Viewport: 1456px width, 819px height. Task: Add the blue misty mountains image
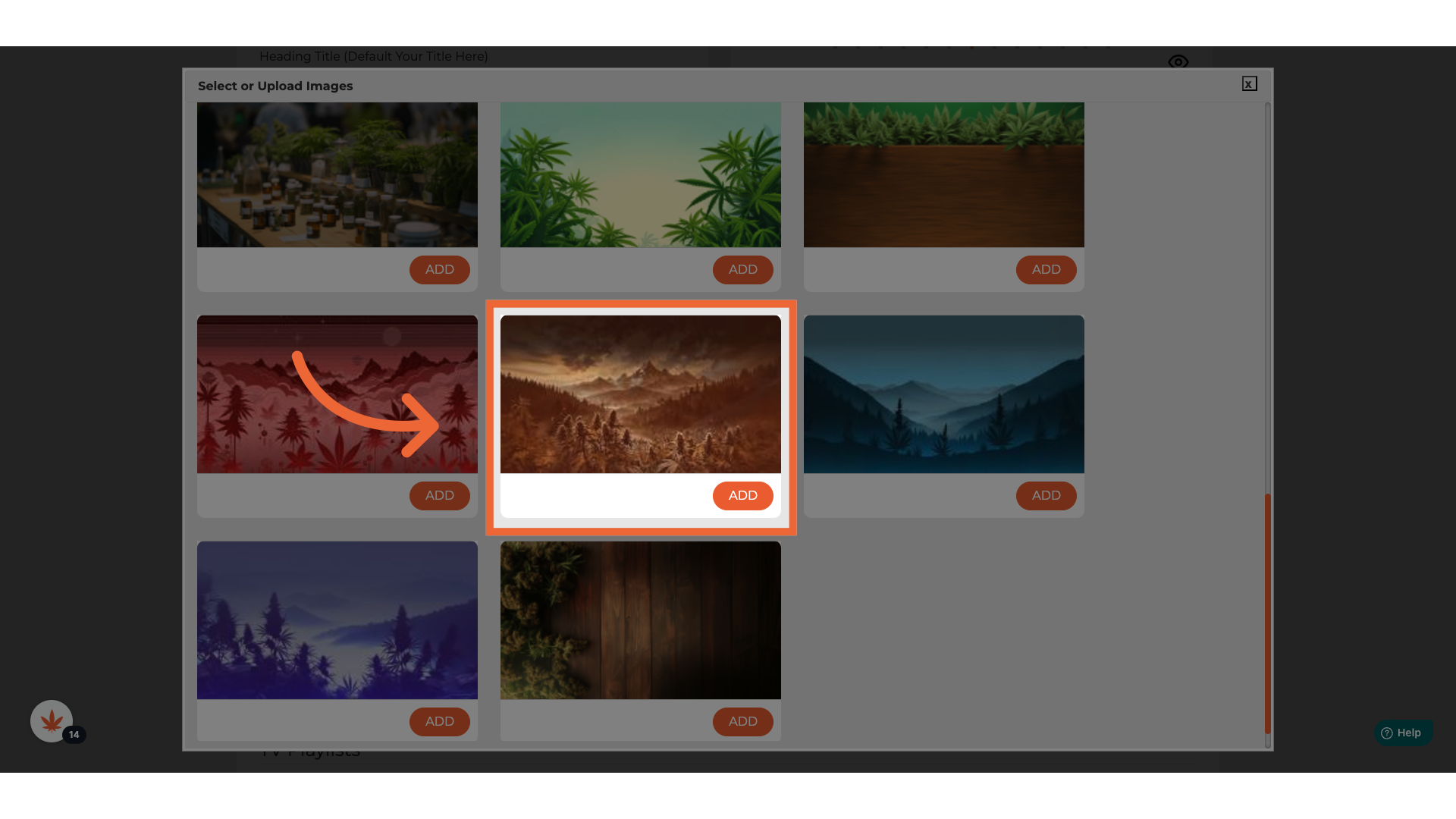(1046, 496)
